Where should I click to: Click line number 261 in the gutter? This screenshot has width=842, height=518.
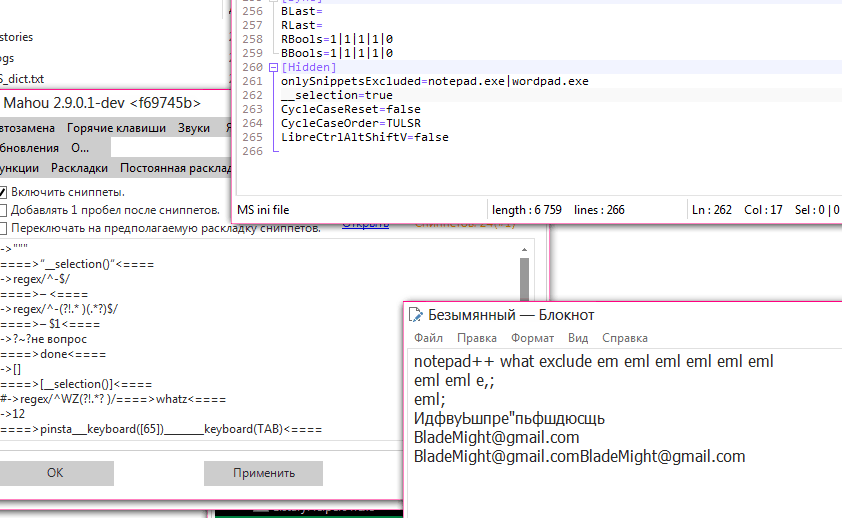click(252, 81)
